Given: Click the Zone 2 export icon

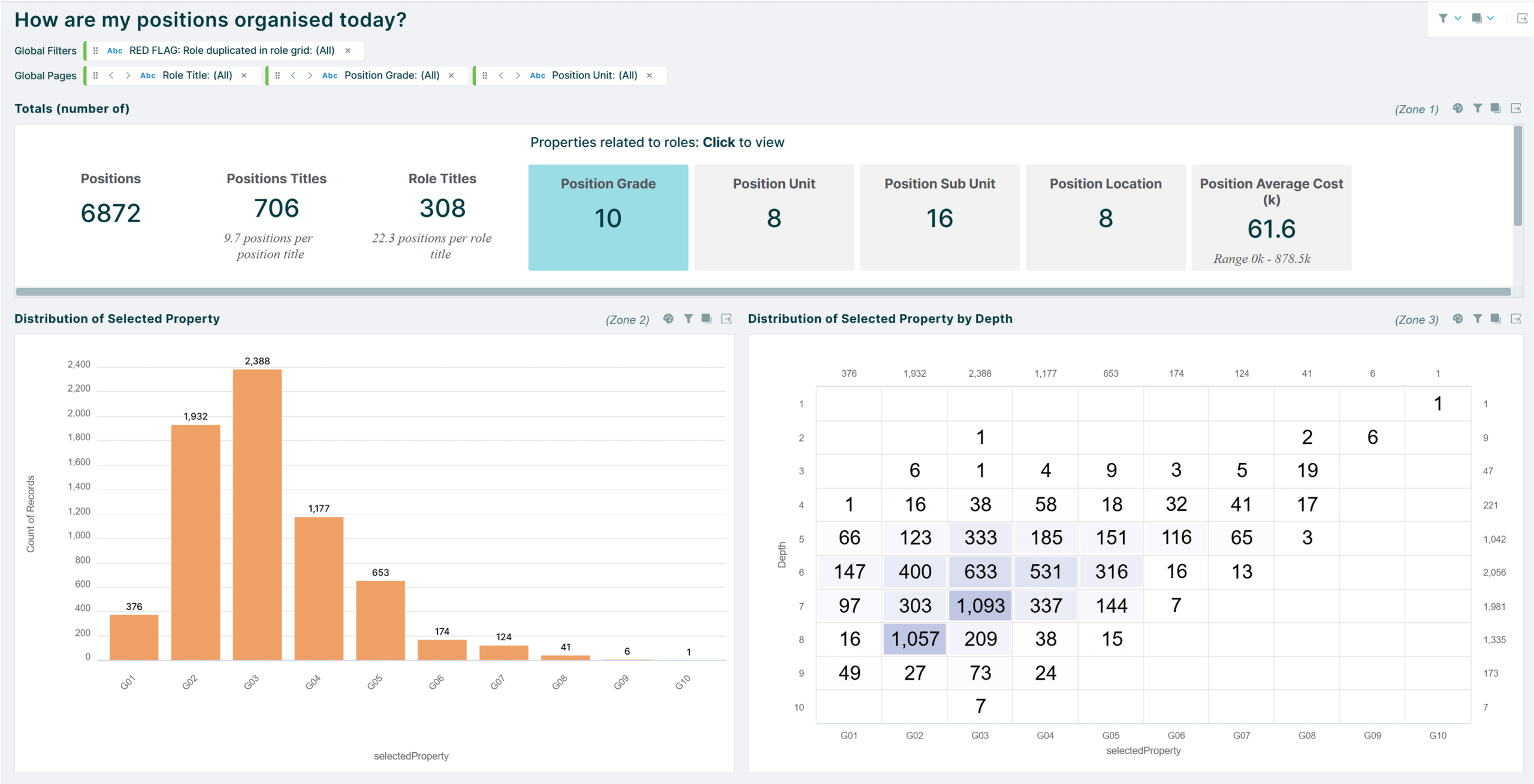Looking at the screenshot, I should 726,319.
